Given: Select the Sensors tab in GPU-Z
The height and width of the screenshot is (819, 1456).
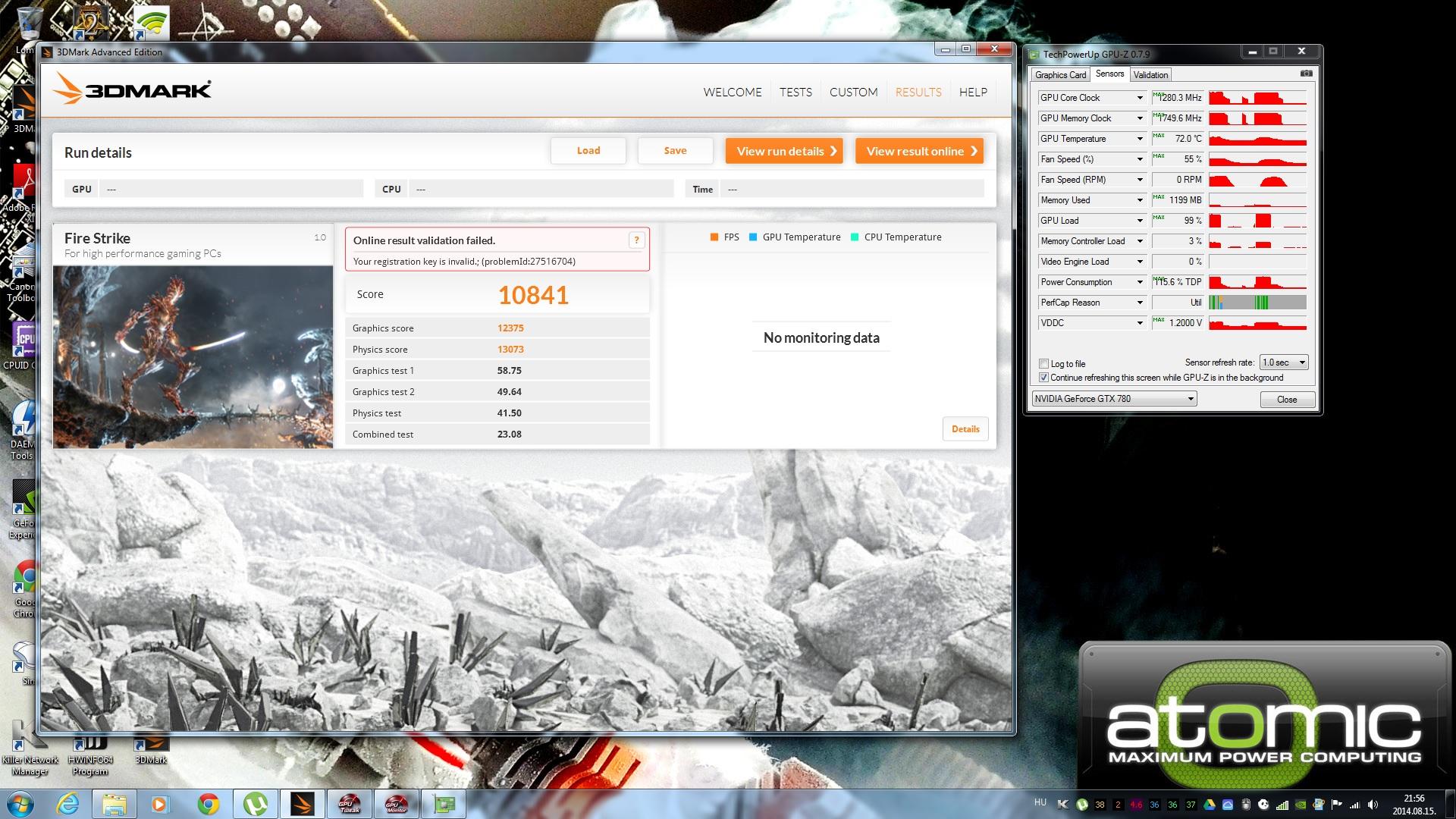Looking at the screenshot, I should click(1109, 74).
